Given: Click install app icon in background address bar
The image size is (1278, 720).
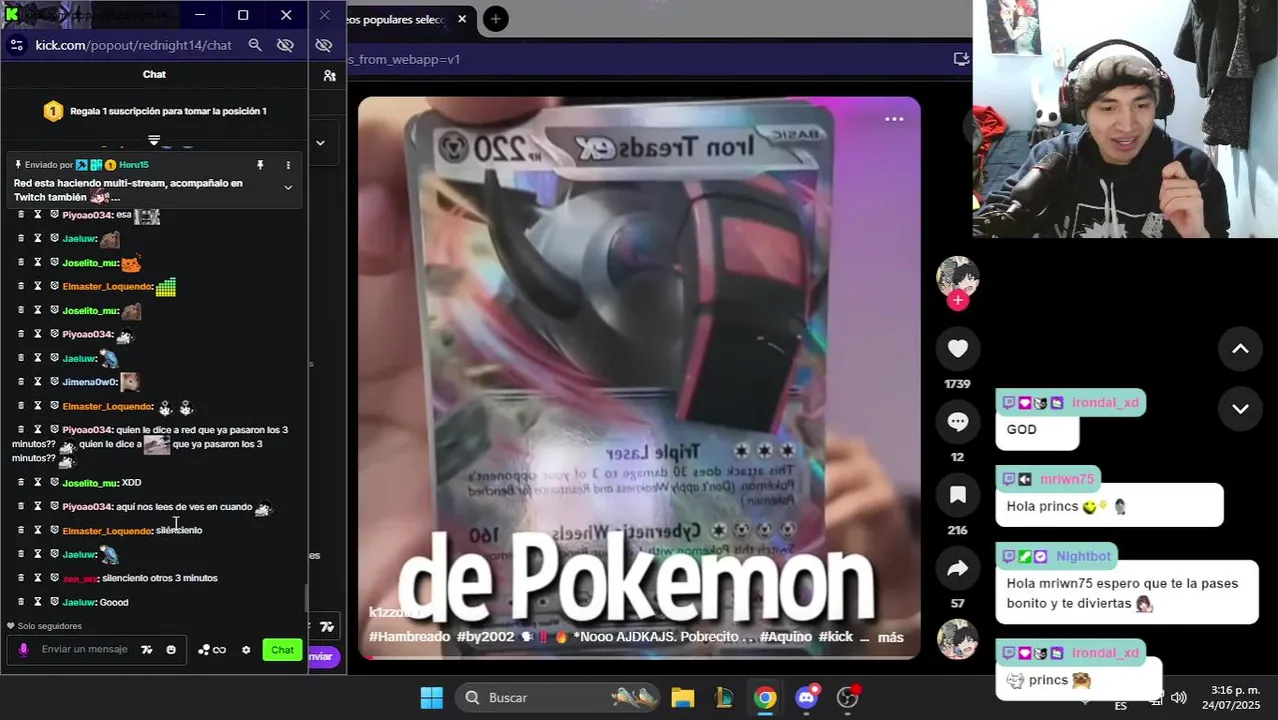Looking at the screenshot, I should click(961, 59).
